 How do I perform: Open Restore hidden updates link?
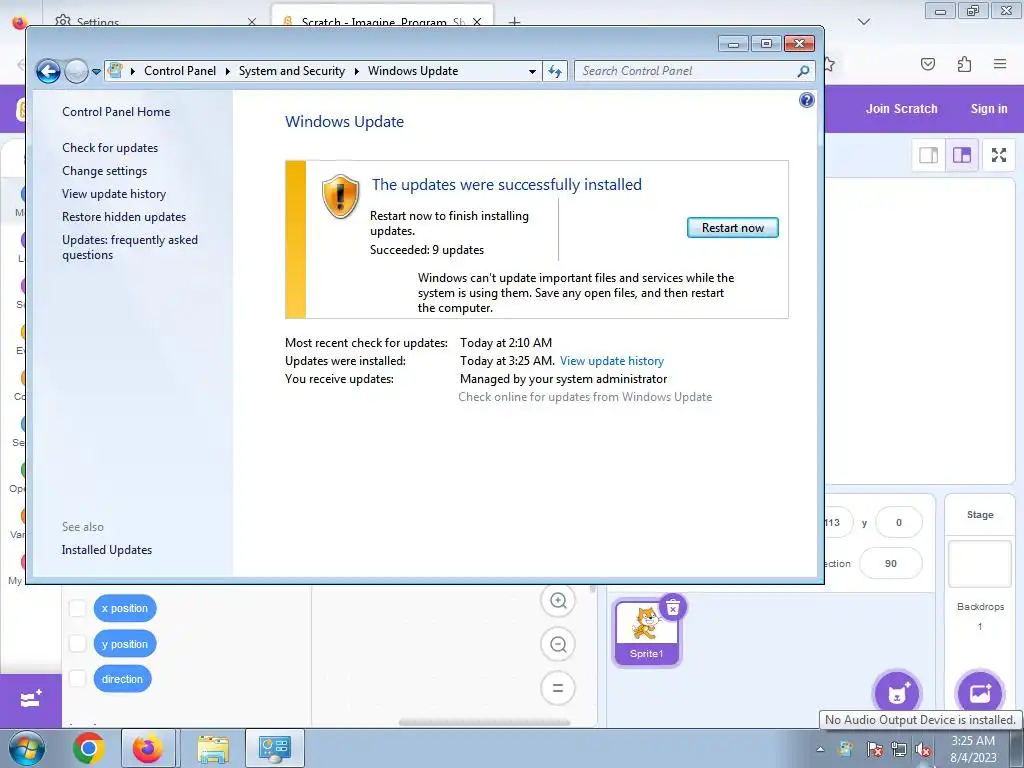[124, 217]
